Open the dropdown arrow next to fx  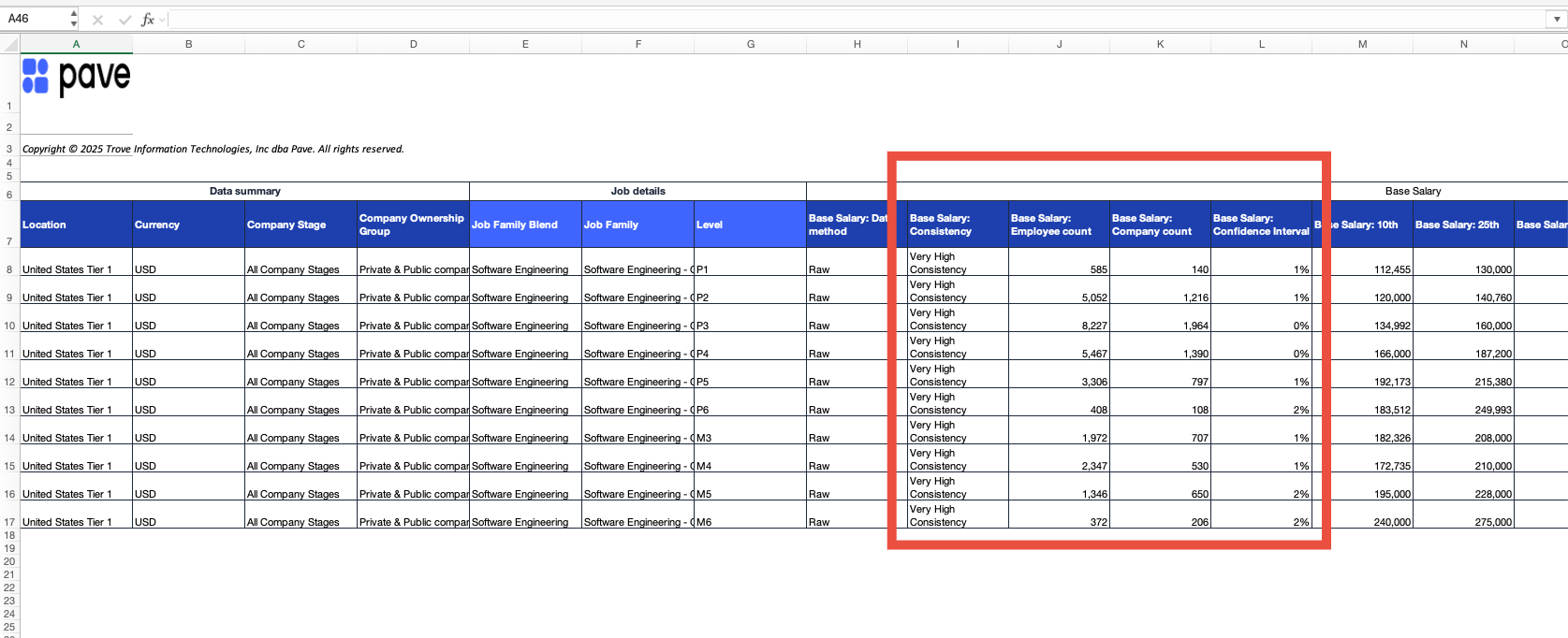coord(163,20)
